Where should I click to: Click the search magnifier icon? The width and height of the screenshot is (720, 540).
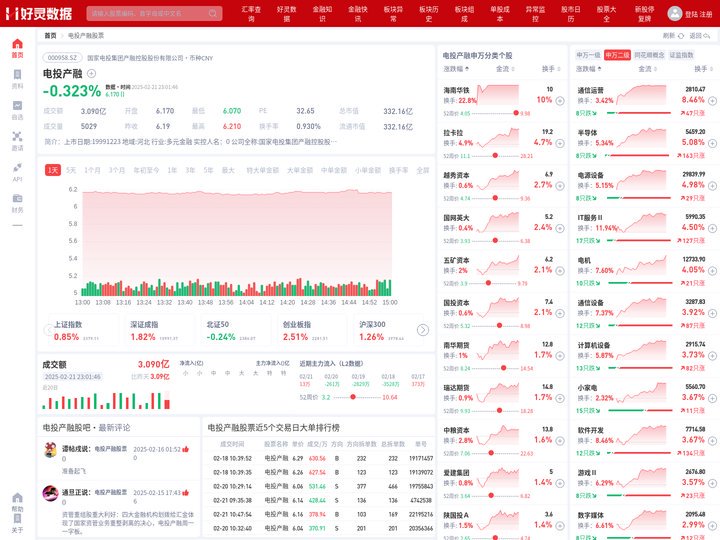213,13
